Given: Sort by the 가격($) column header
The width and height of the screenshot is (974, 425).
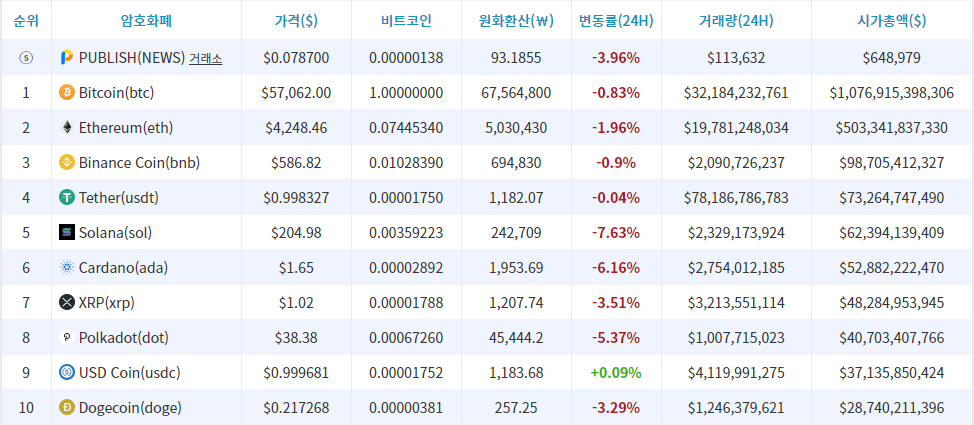Looking at the screenshot, I should (296, 21).
